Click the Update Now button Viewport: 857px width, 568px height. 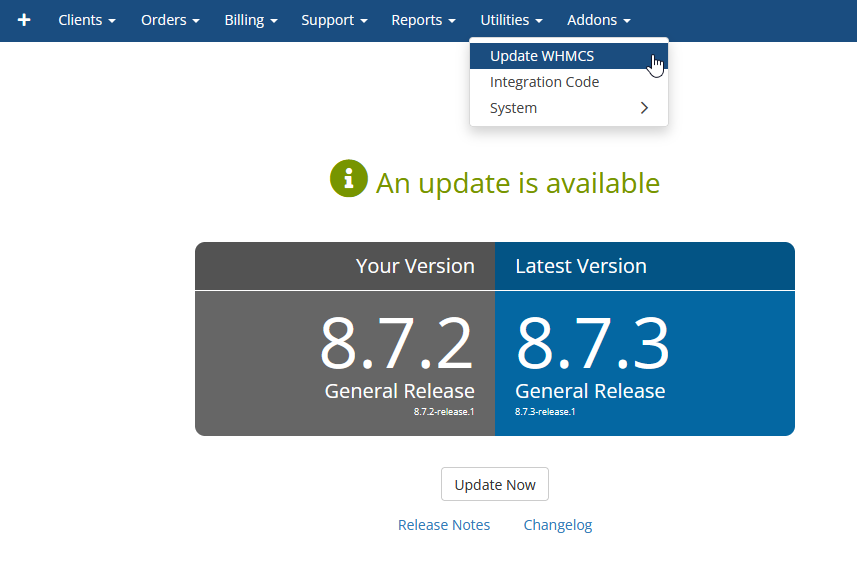point(495,484)
